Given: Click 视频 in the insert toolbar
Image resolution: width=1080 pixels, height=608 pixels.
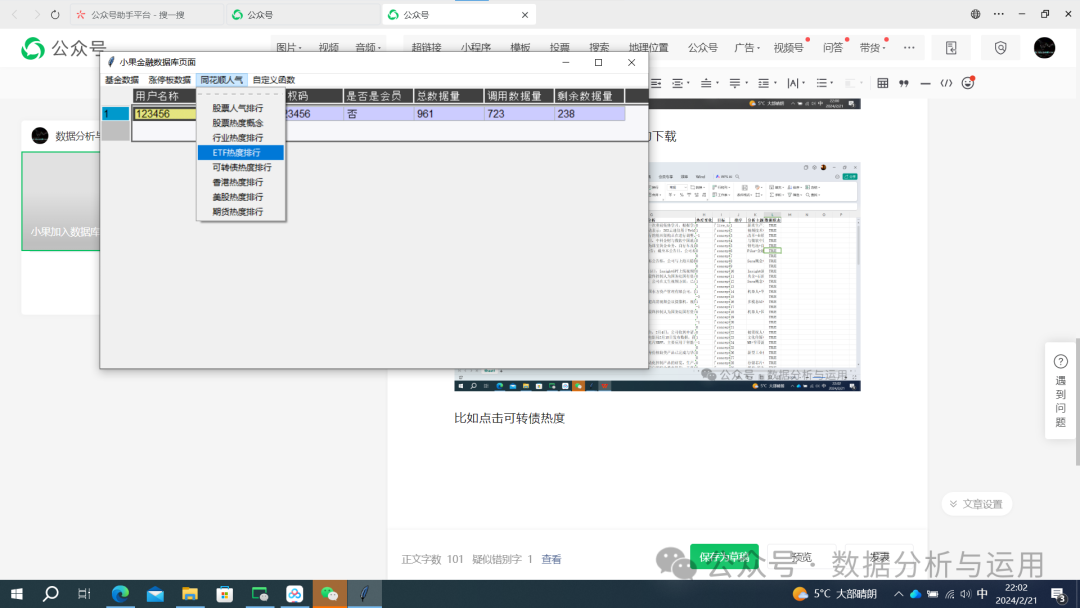Looking at the screenshot, I should tap(329, 48).
